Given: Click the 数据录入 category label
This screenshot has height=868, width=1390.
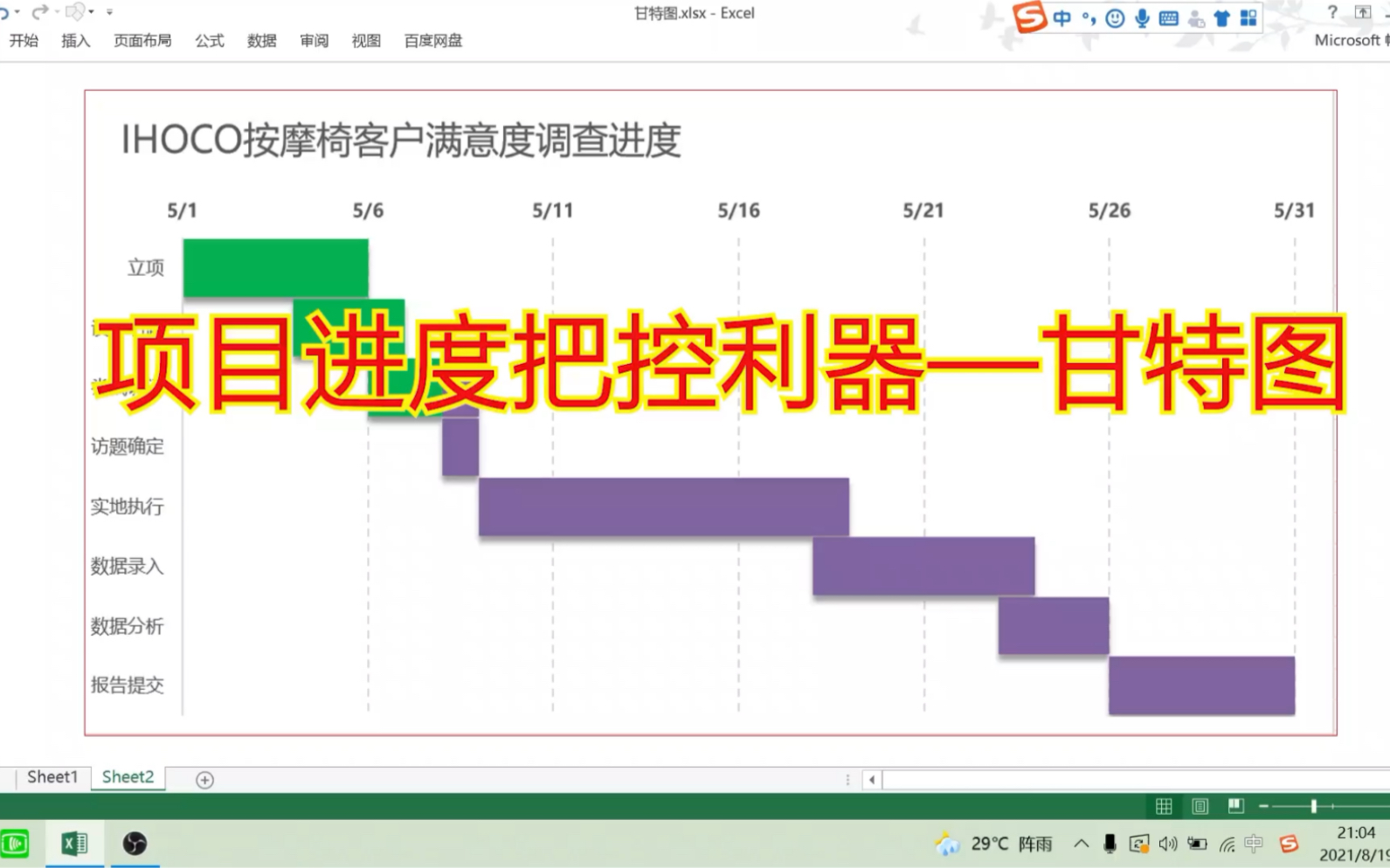Looking at the screenshot, I should pos(128,566).
